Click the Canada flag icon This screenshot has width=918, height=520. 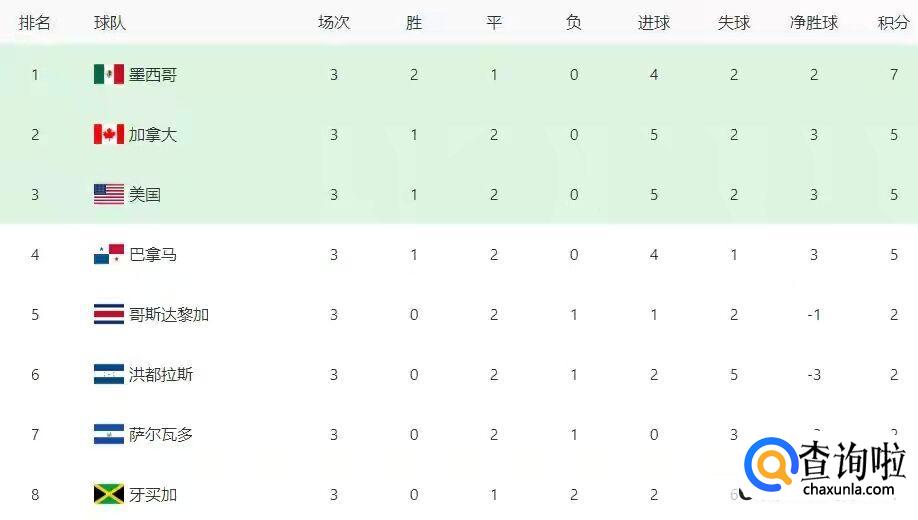click(108, 134)
